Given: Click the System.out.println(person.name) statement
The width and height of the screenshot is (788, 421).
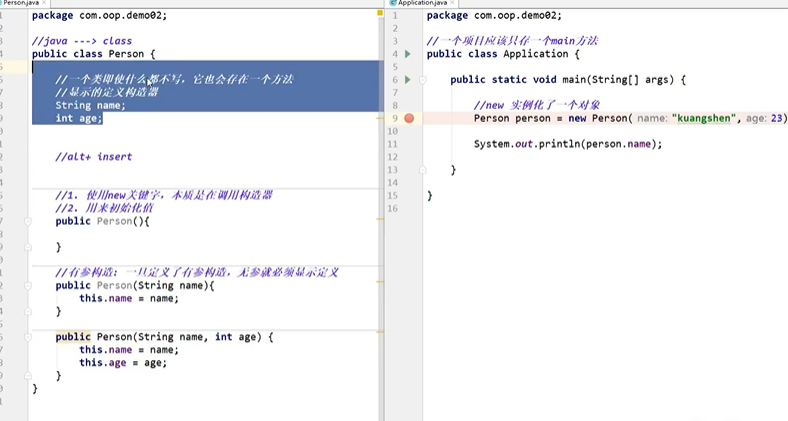Looking at the screenshot, I should 568,144.
